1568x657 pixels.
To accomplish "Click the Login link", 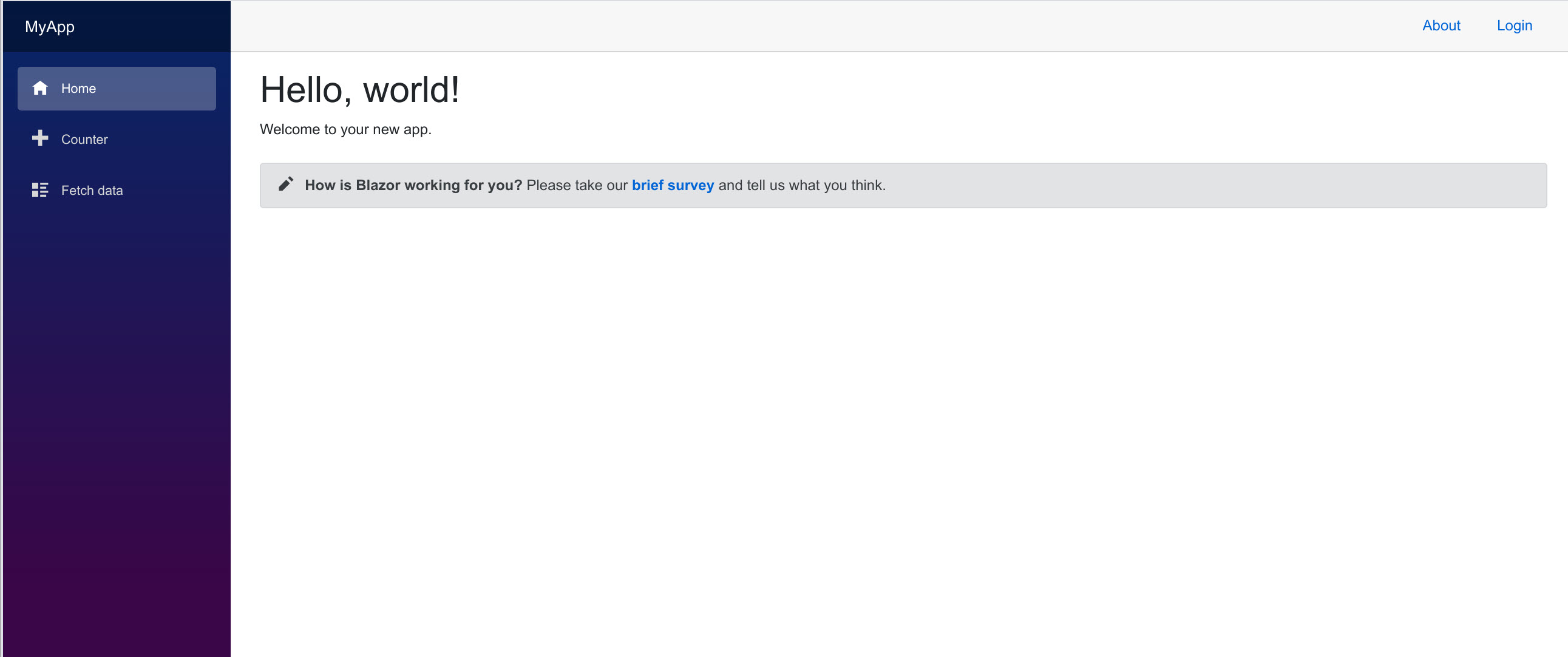I will coord(1514,26).
